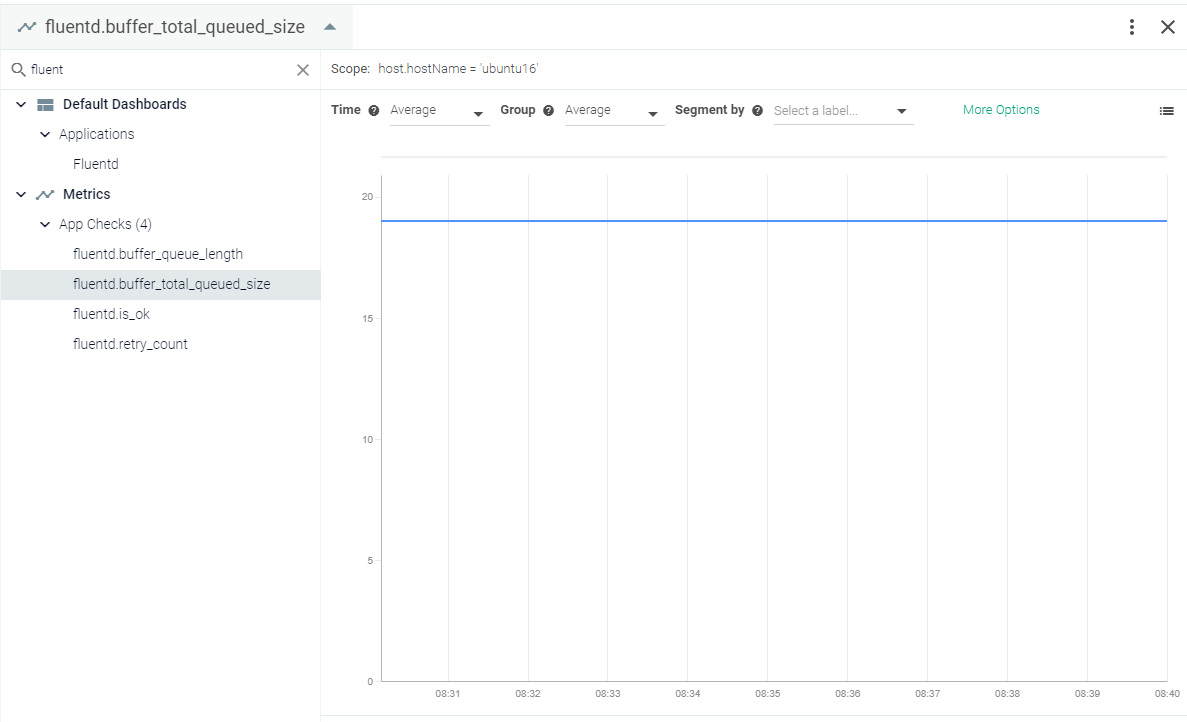Click the More Options link
This screenshot has width=1187, height=722.
1001,110
